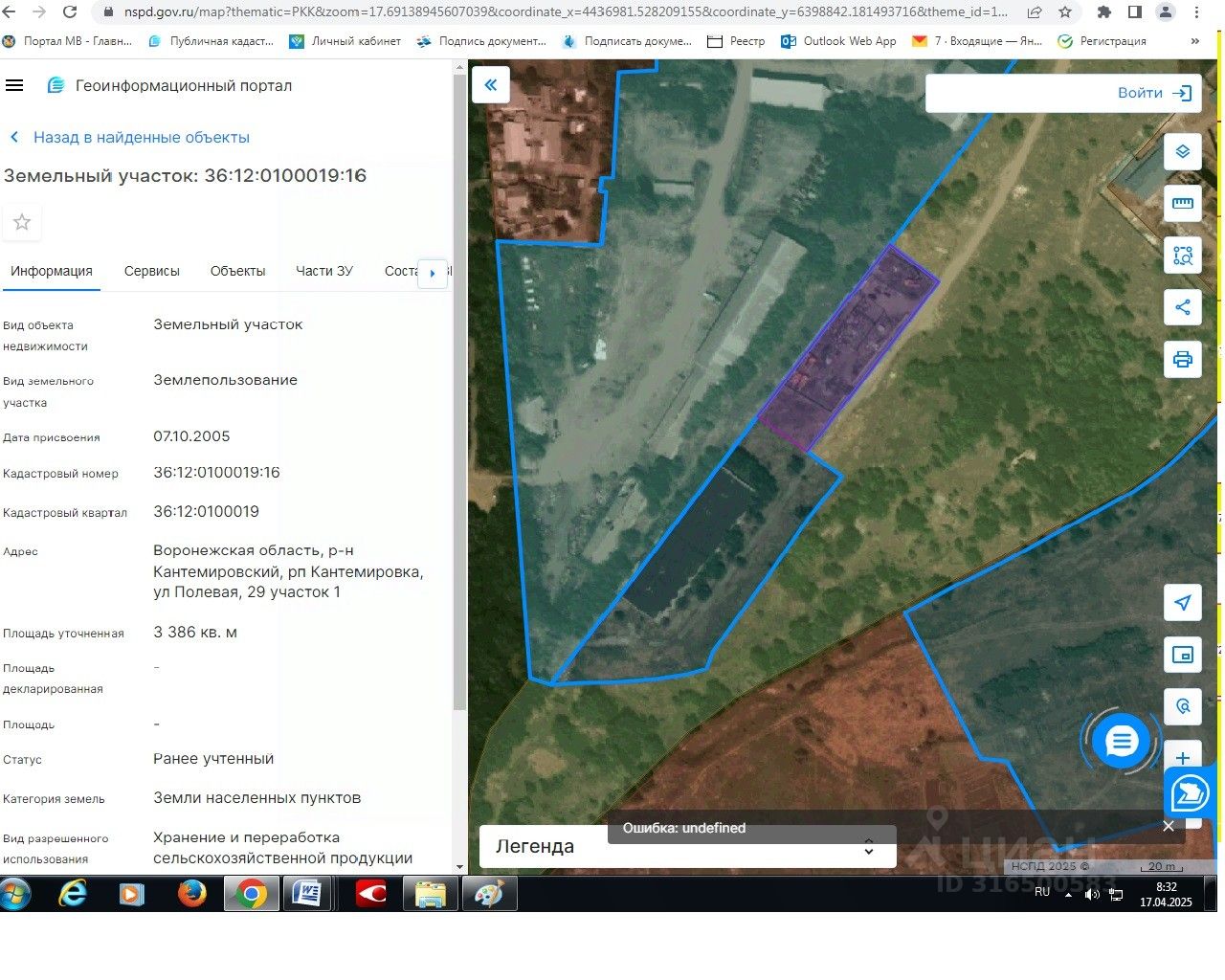Open the round chat assistant bubble

click(1121, 740)
